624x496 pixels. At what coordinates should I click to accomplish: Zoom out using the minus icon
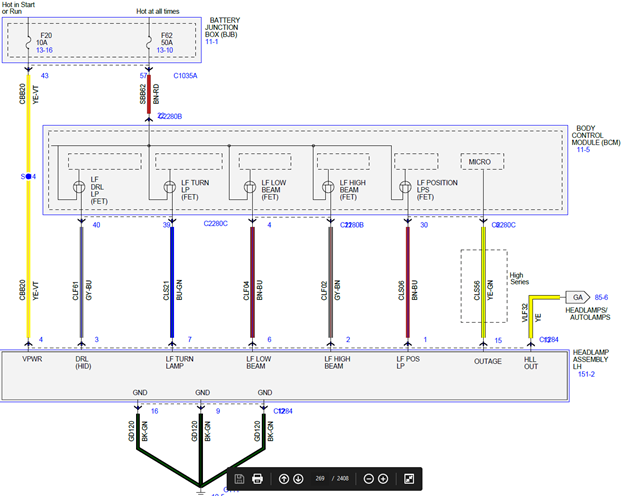pos(369,479)
